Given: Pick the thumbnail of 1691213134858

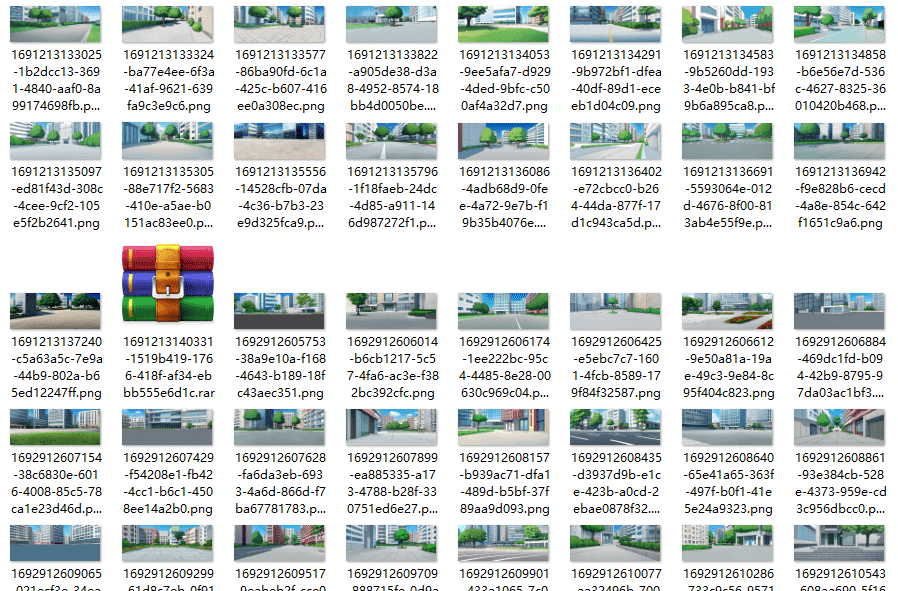Looking at the screenshot, I should pos(840,22).
